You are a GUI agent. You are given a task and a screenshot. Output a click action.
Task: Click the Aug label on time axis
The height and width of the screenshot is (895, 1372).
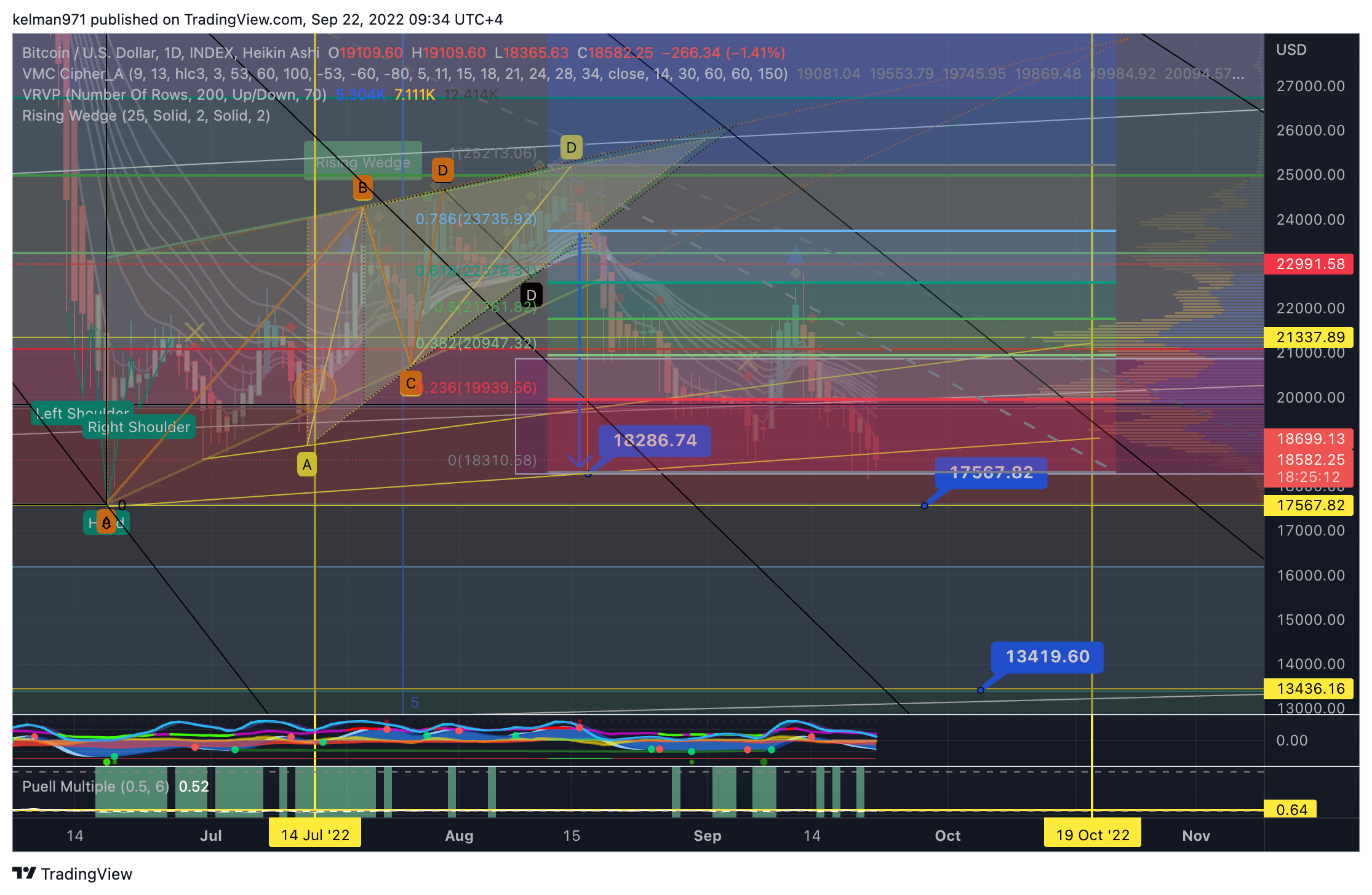[x=459, y=835]
